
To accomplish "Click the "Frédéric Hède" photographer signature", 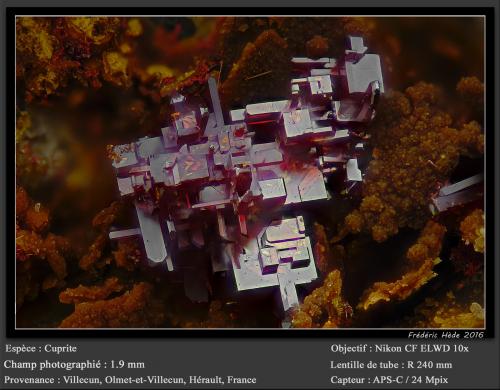I will point(434,335).
